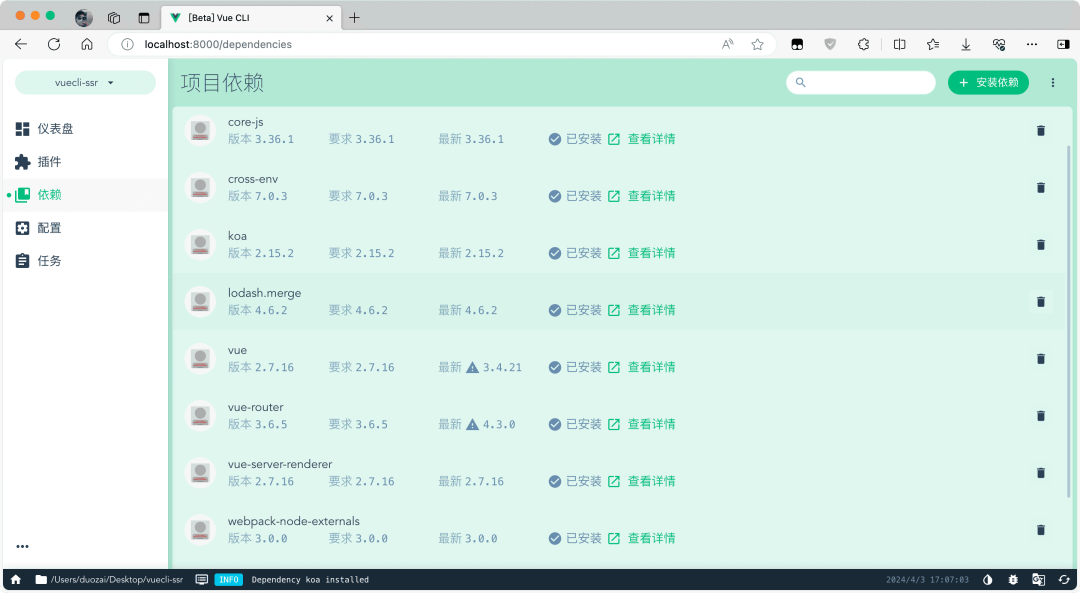Click vue-router latest version warning icon
The image size is (1080, 593).
[x=472, y=425]
